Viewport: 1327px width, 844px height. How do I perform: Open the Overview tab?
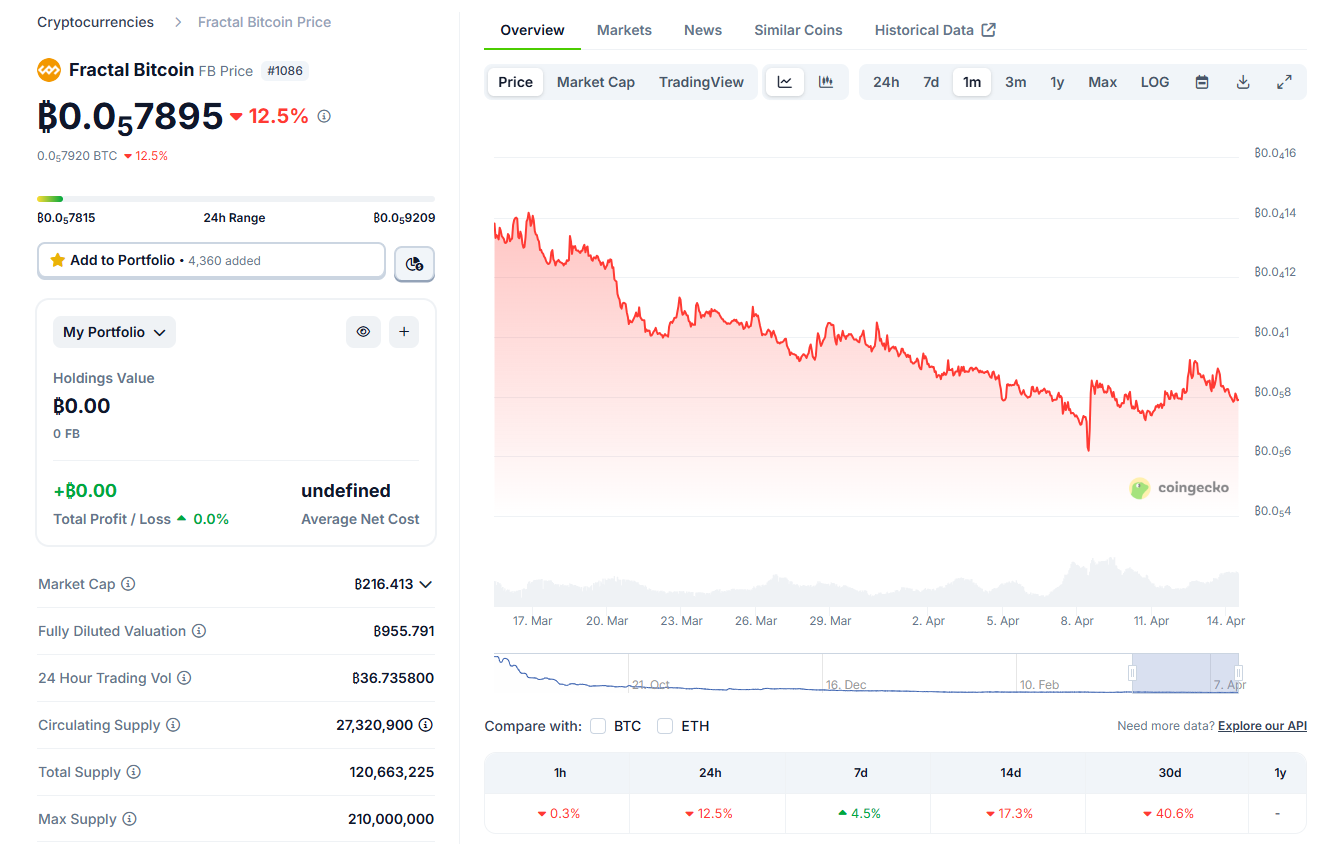[532, 30]
